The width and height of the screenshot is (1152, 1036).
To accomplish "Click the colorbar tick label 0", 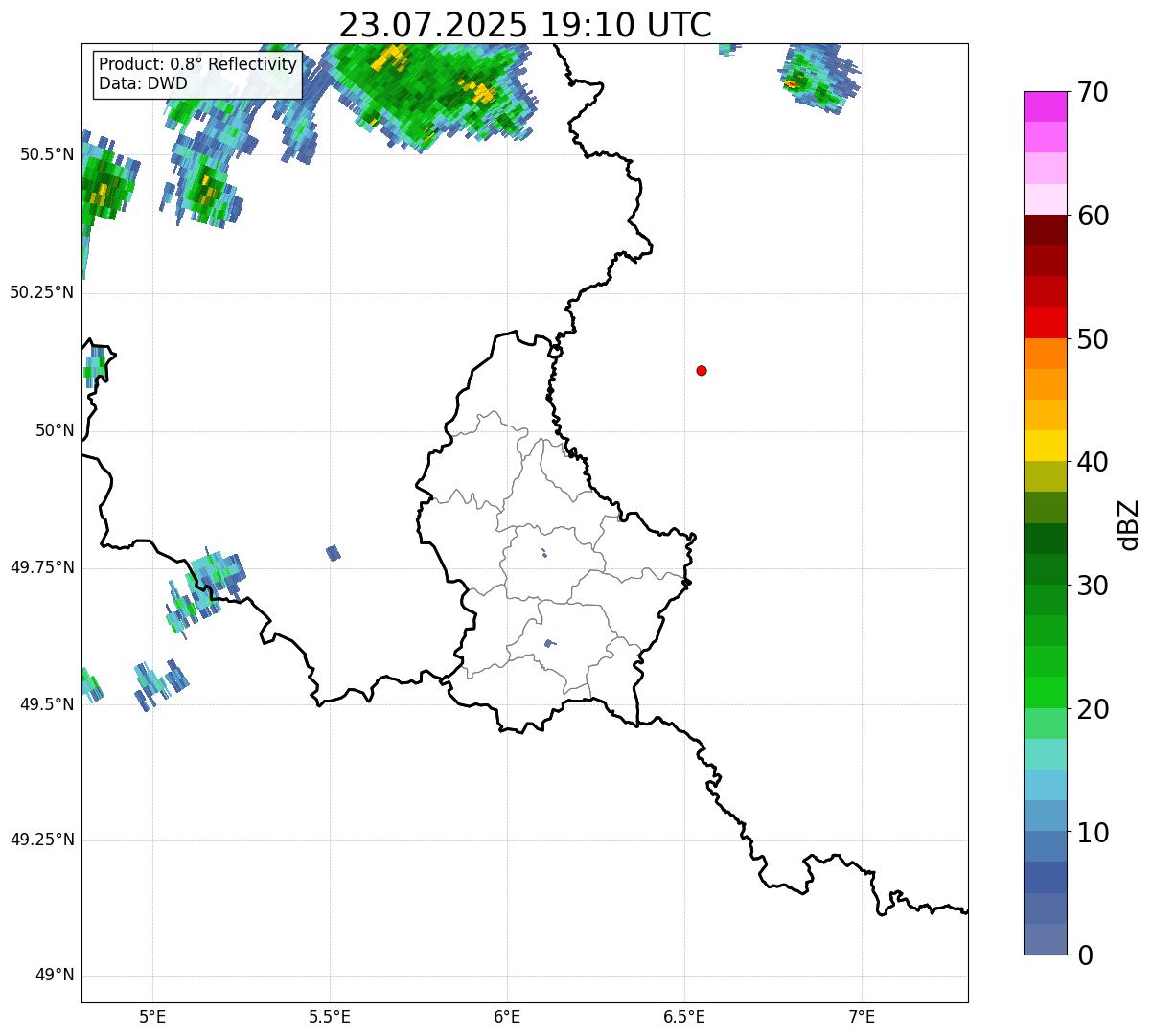I will point(1085,955).
